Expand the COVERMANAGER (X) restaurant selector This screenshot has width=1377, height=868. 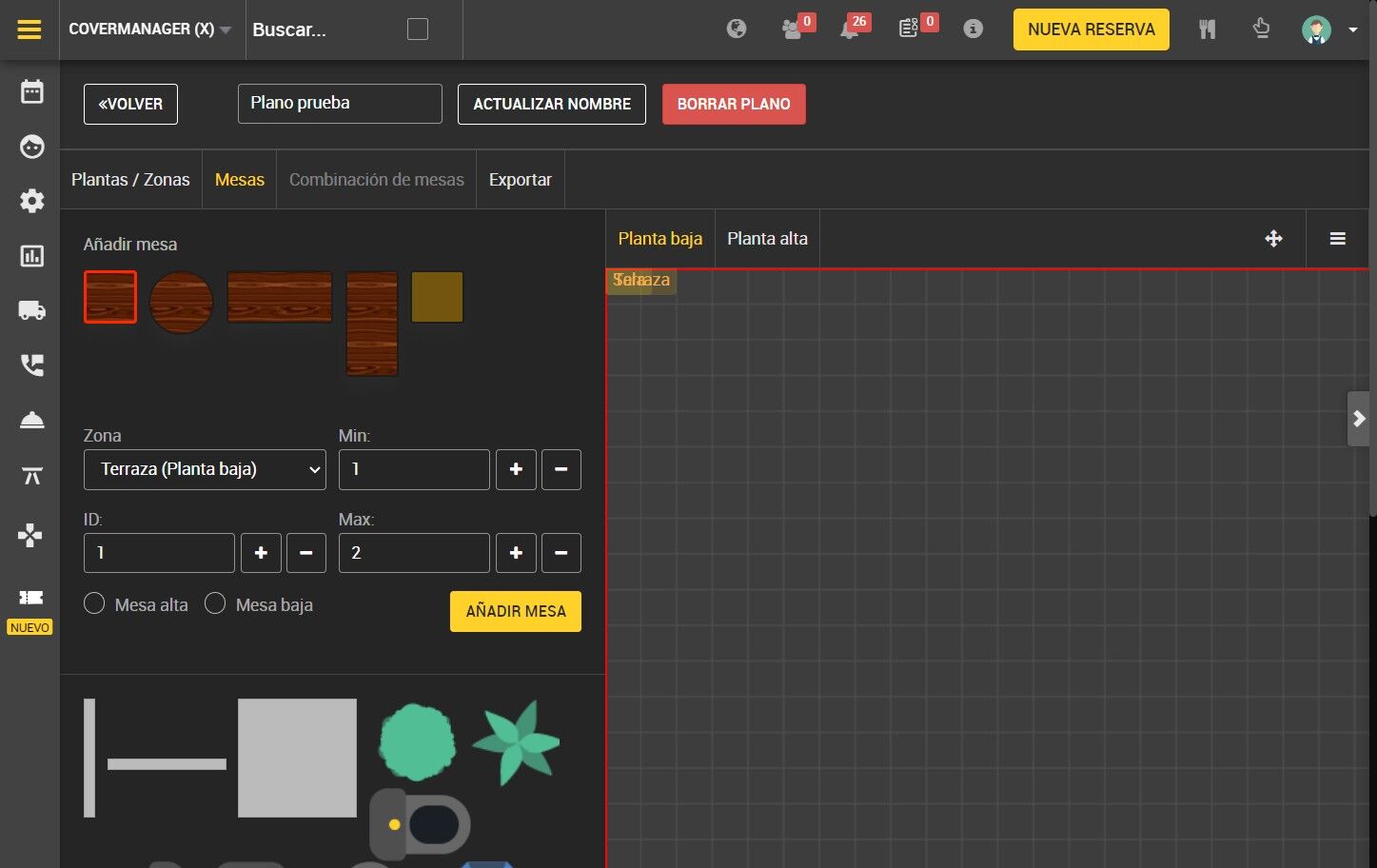[150, 30]
